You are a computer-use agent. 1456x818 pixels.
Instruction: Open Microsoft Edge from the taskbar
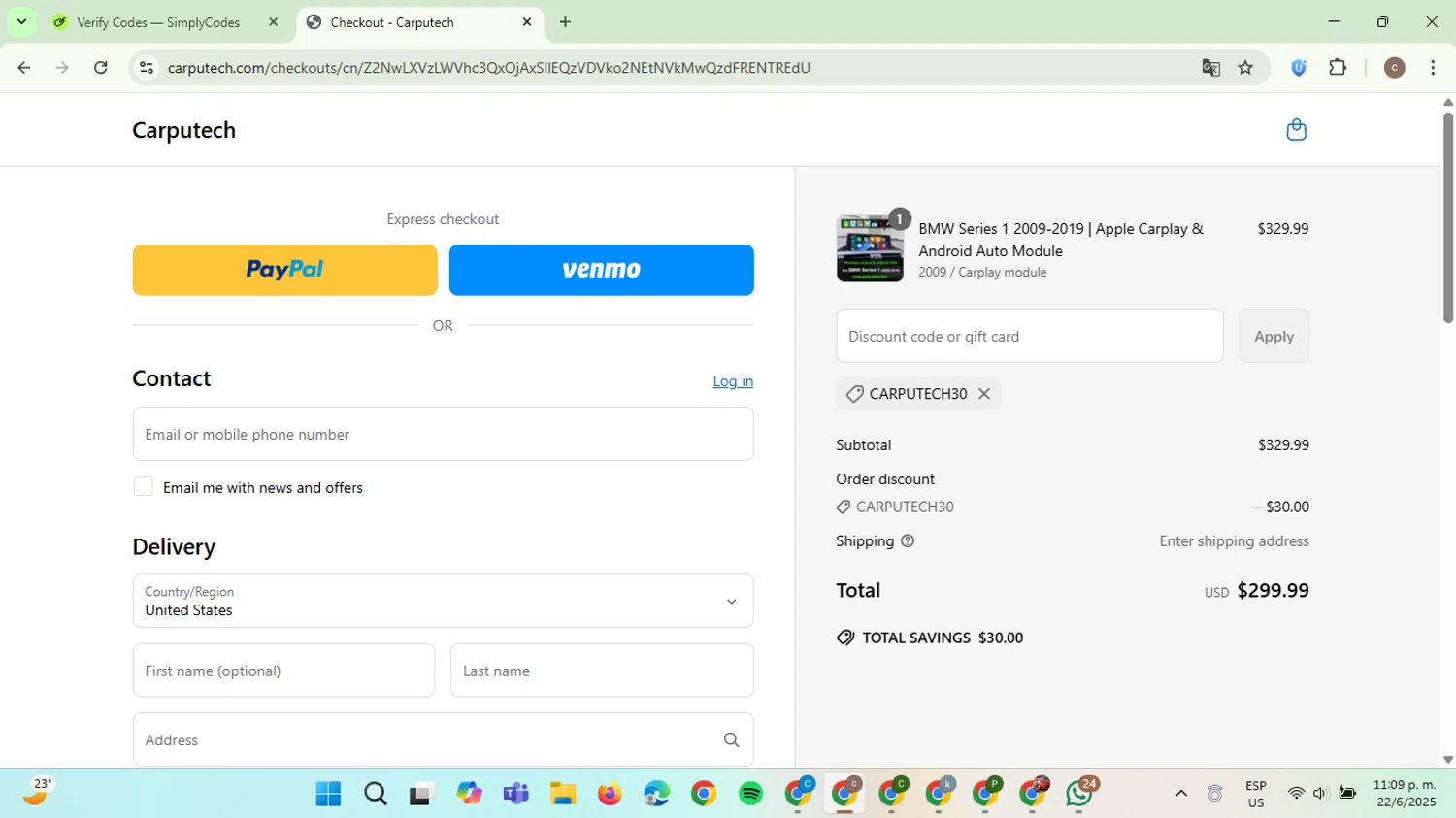656,794
